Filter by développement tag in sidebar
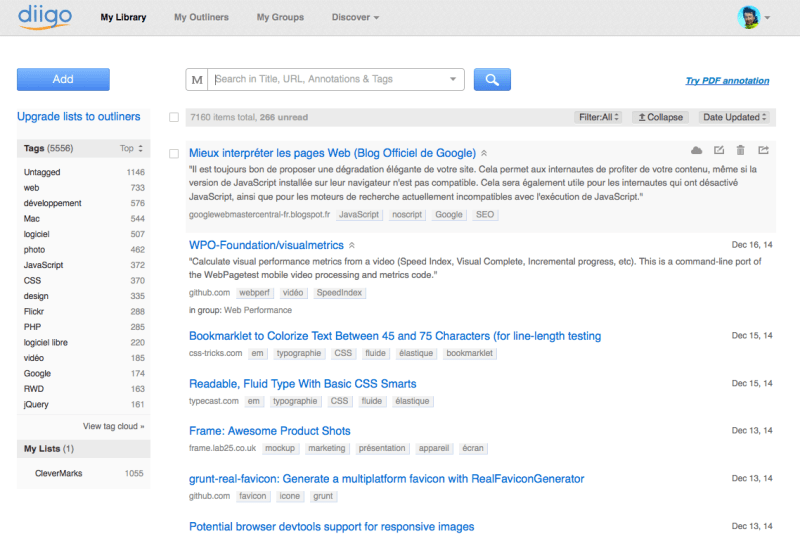Screen dimensions: 800x534 point(53,203)
